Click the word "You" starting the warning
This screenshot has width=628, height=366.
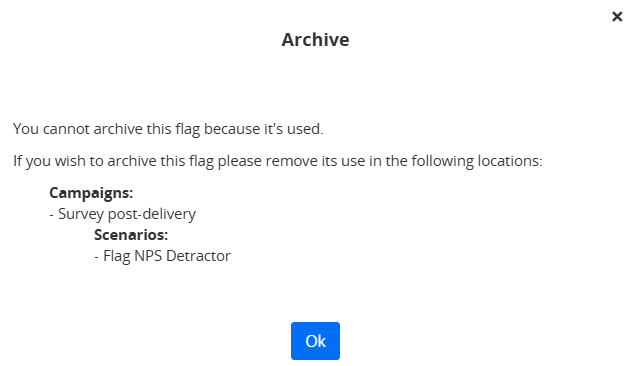(x=26, y=129)
